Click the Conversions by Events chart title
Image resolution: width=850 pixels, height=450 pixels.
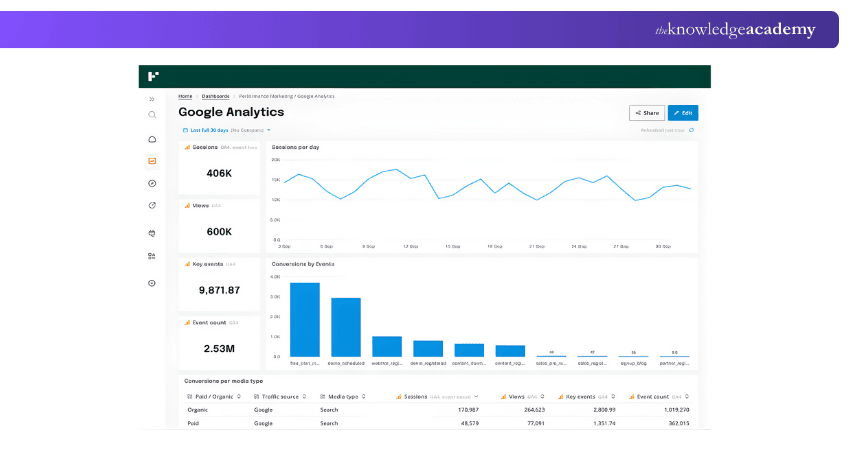[303, 265]
